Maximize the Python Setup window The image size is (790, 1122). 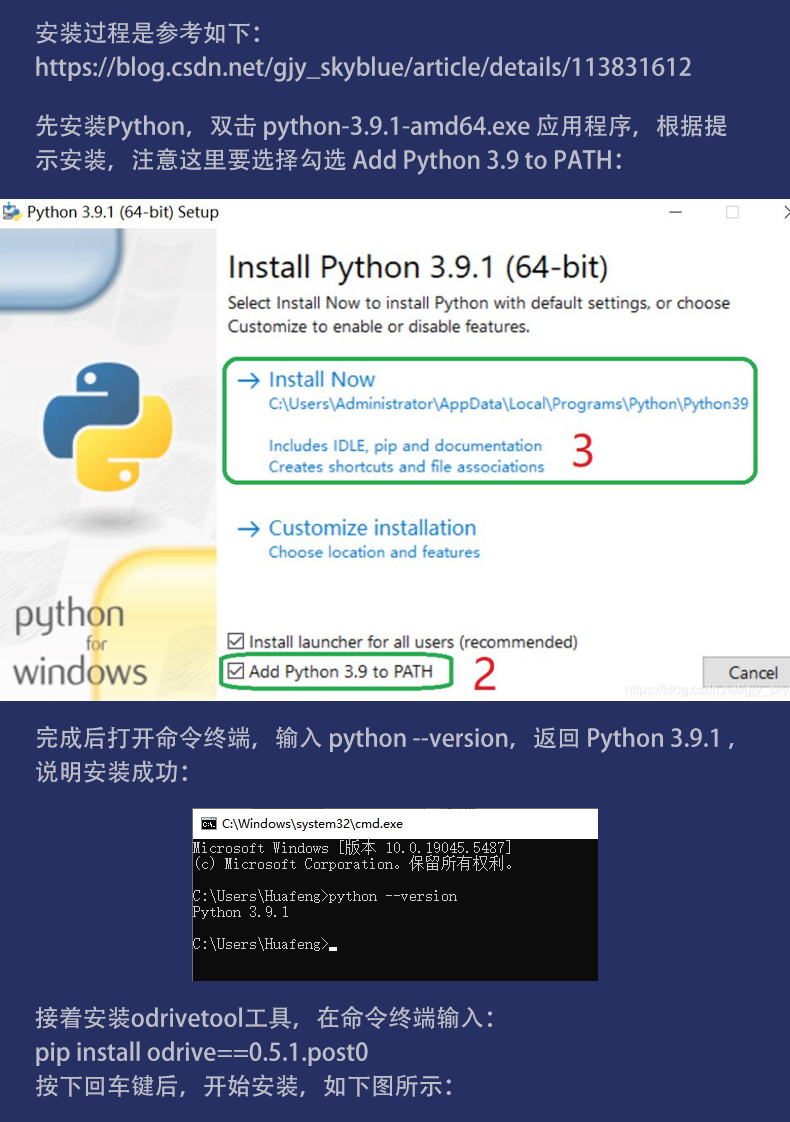[x=732, y=212]
